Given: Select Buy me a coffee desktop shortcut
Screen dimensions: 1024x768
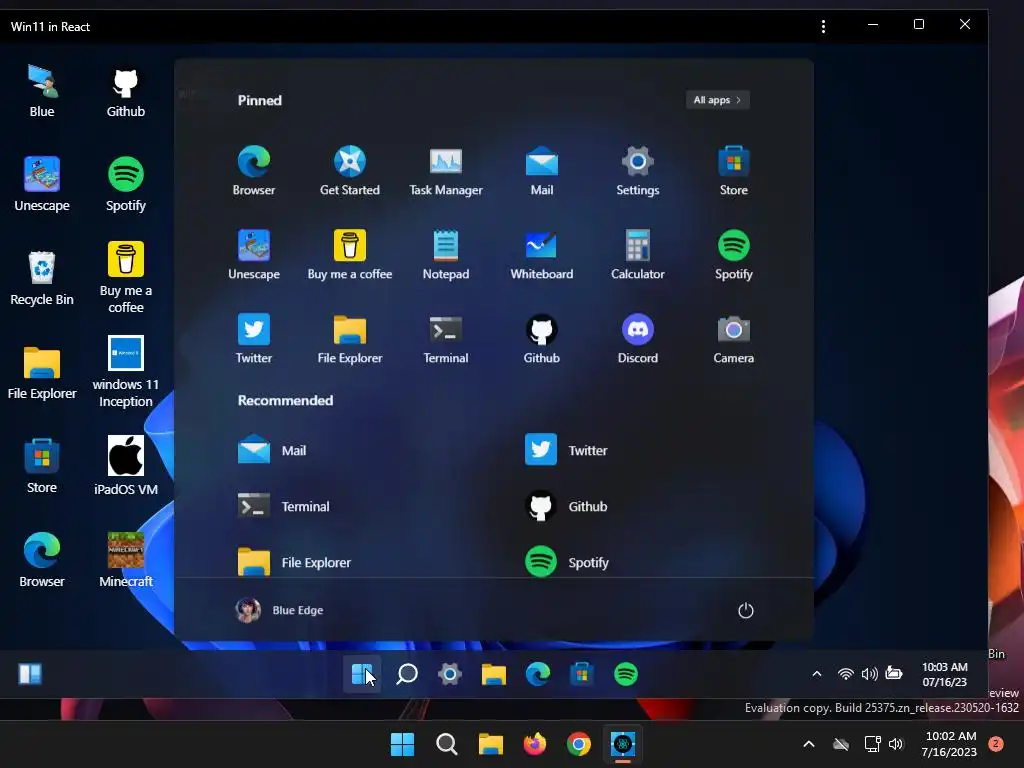Looking at the screenshot, I should click(x=125, y=278).
